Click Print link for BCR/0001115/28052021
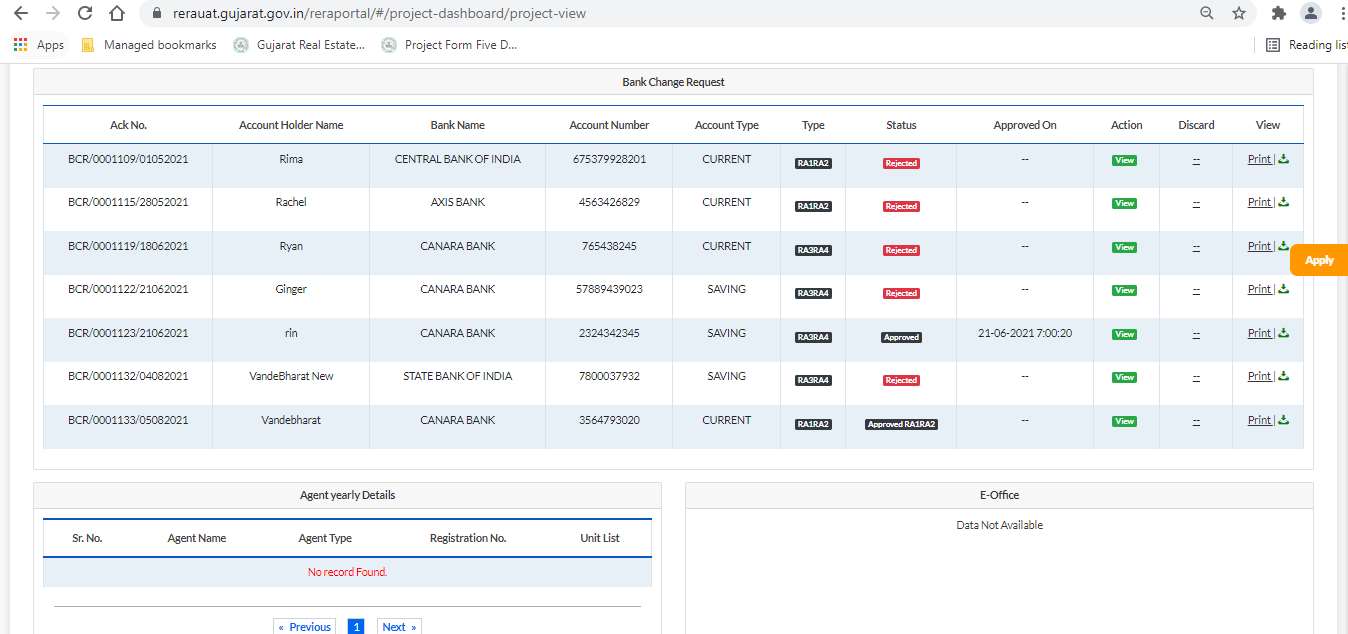1348x634 pixels. coord(1259,202)
